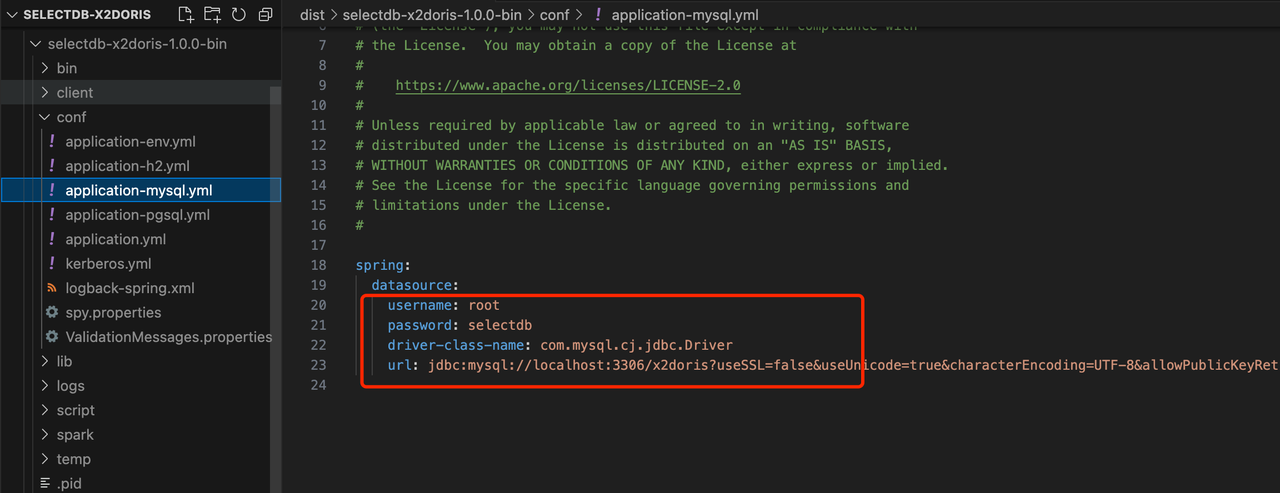Select the dist breadcrumb segment
Viewport: 1280px width, 493px height.
coord(312,15)
